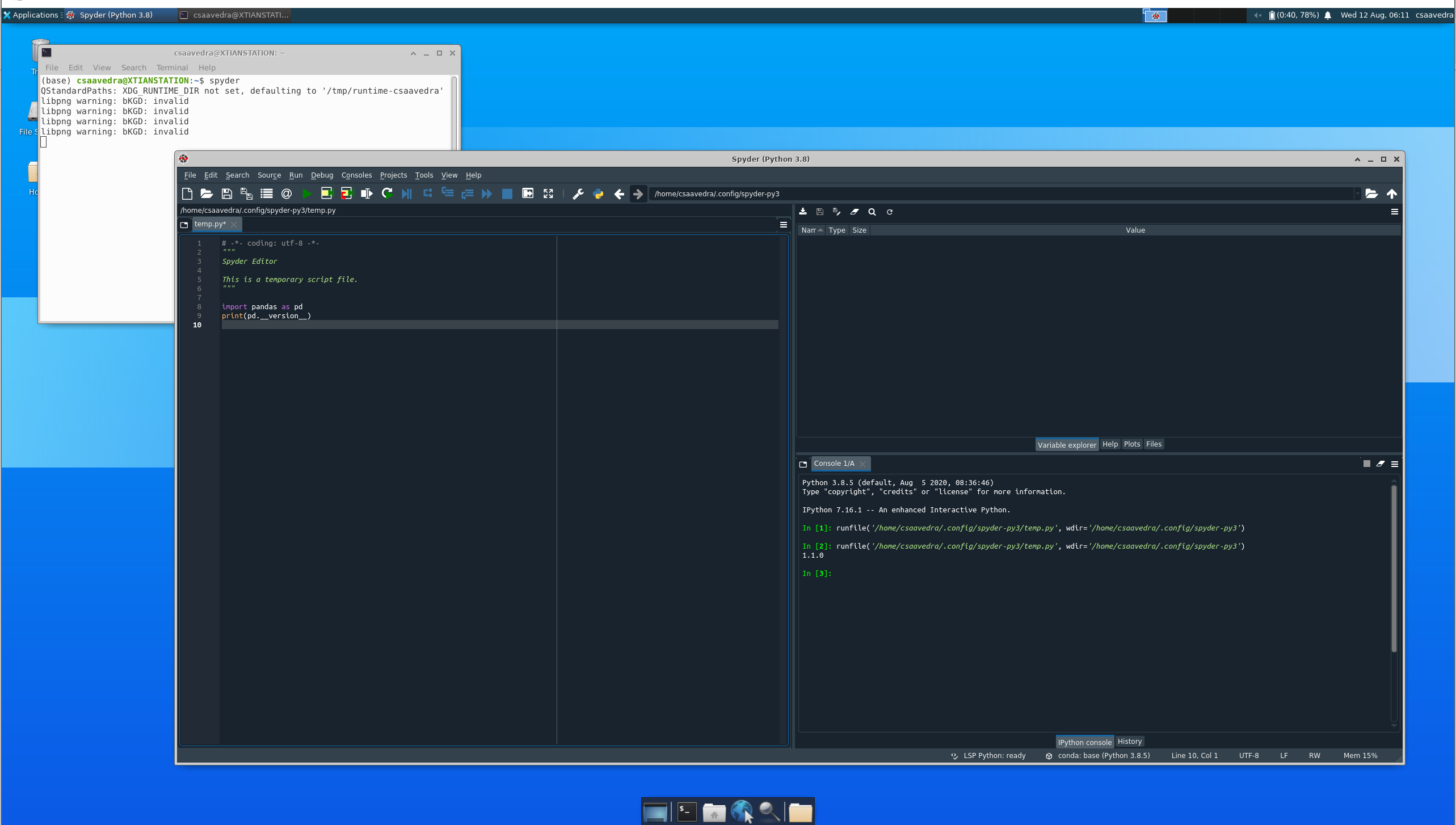Click the Save file floppy icon

226,194
